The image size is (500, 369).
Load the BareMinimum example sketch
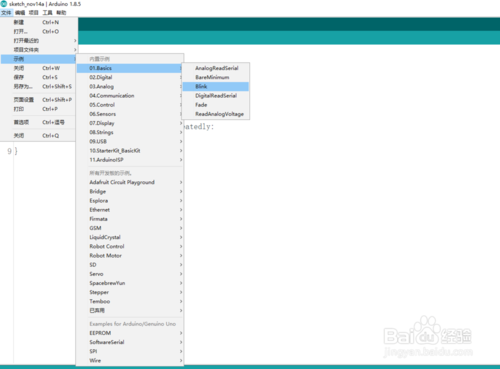tap(216, 77)
